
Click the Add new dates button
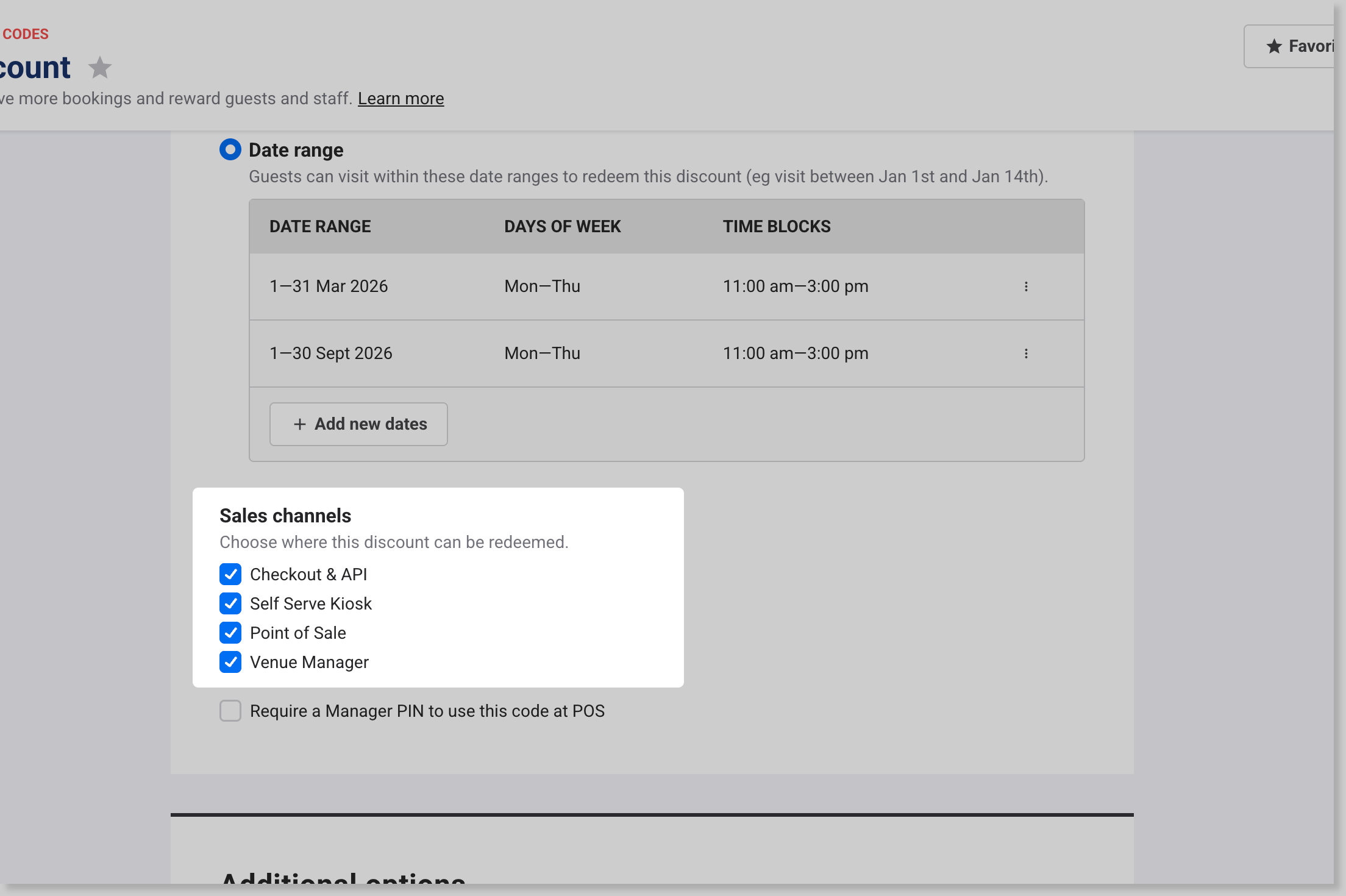[x=358, y=424]
